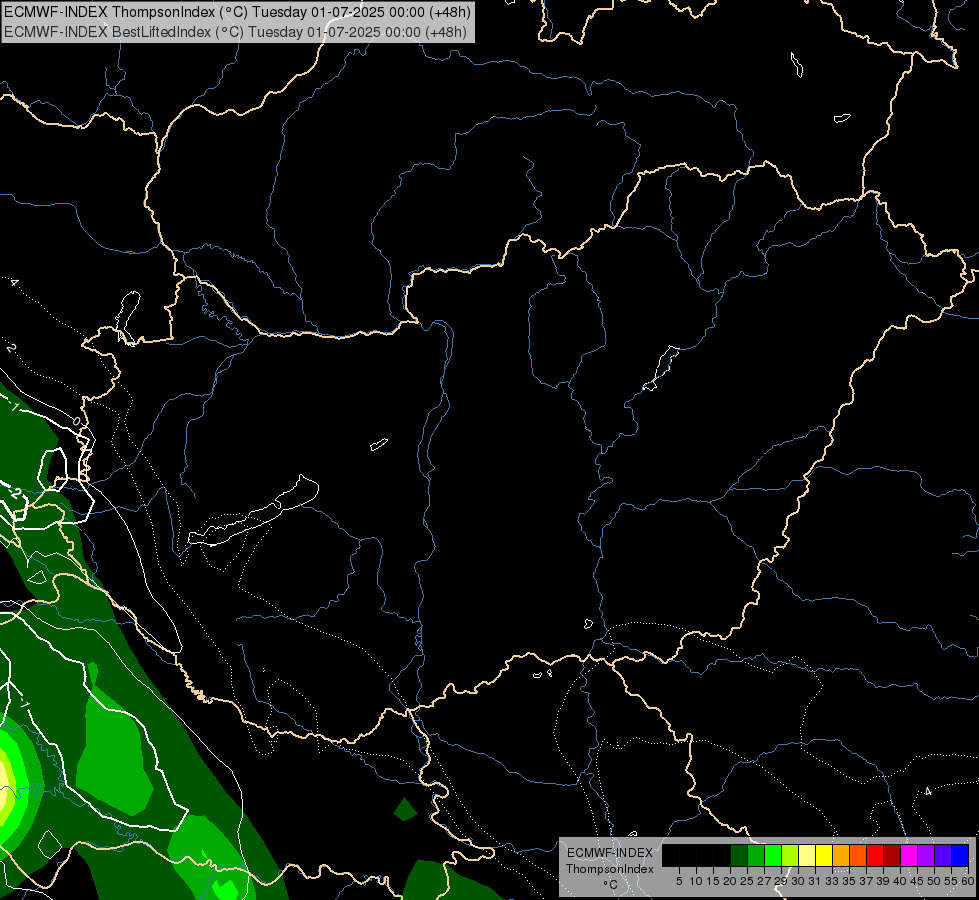Viewport: 979px width, 900px height.
Task: Click the '20' value on the legend scale
Action: 730,881
